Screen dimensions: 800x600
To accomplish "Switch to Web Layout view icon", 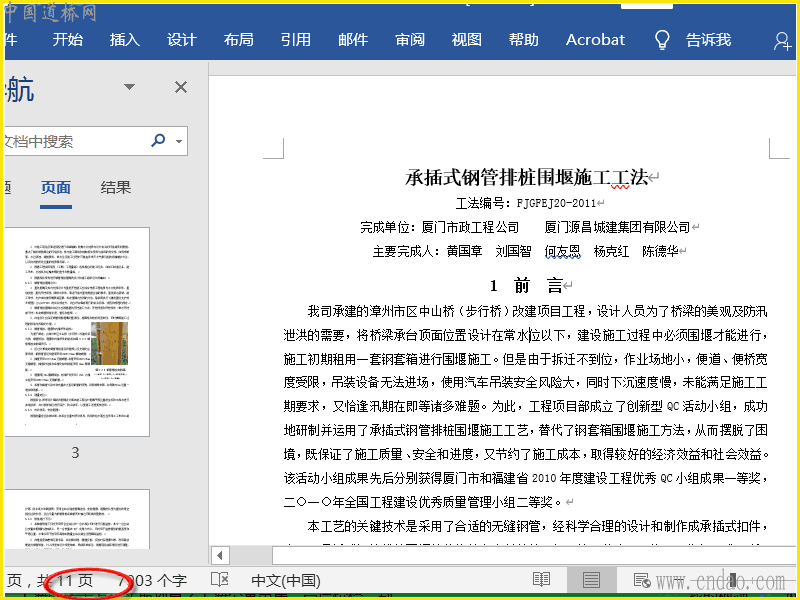I will coord(642,580).
